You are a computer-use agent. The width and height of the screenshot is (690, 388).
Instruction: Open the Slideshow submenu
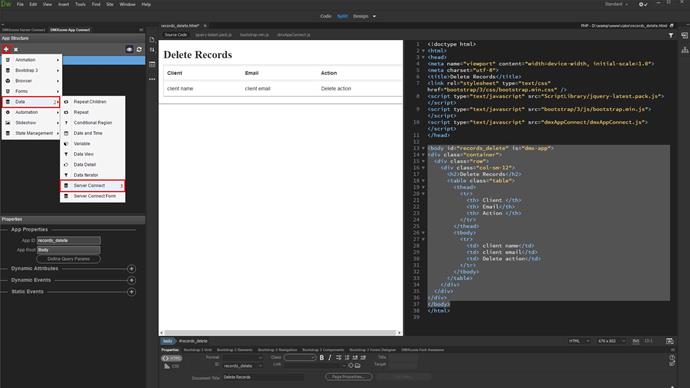coord(32,123)
